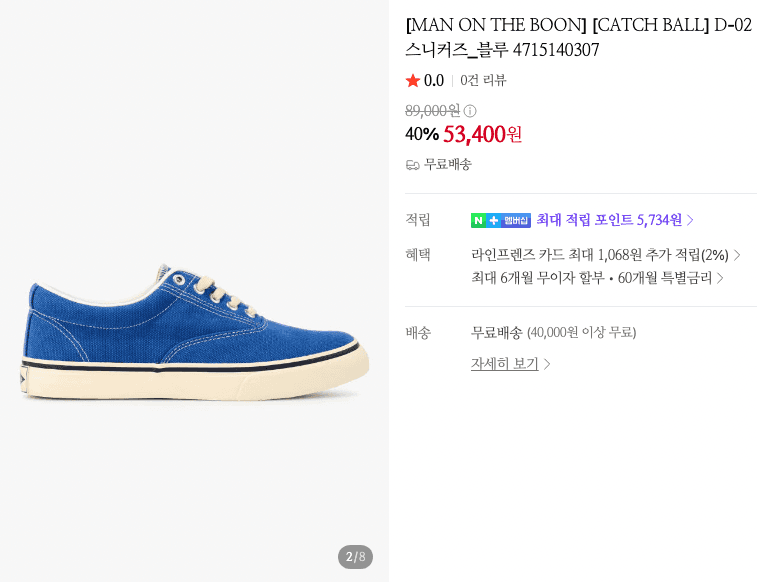Click the 0.0 rating score
The image size is (757, 582).
(x=434, y=80)
